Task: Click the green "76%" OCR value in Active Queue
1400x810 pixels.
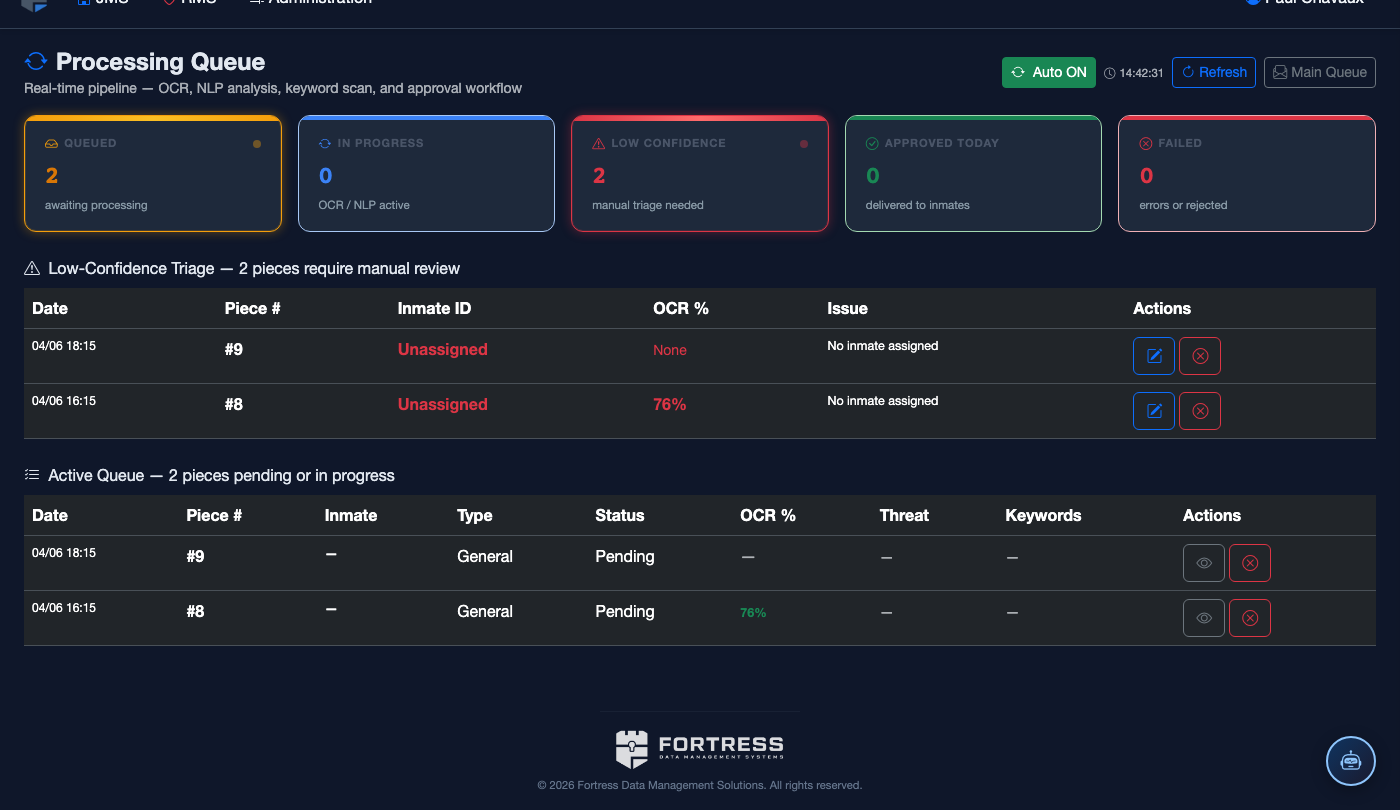Action: [753, 612]
